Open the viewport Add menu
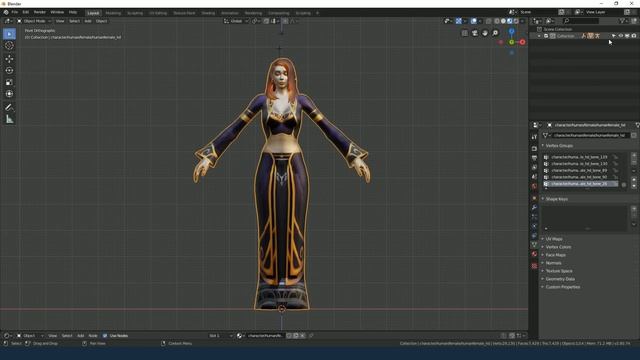The width and height of the screenshot is (640, 360). coord(88,21)
